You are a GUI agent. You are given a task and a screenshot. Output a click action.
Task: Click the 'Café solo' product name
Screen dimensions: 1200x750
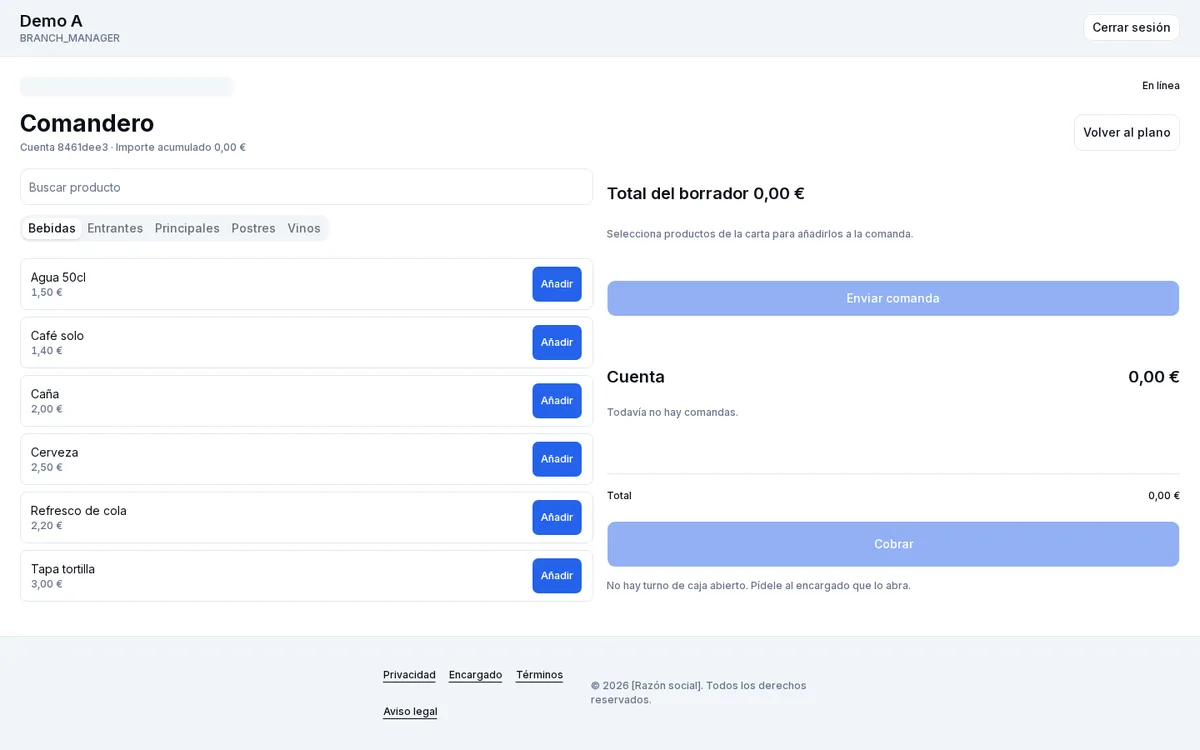pos(57,336)
